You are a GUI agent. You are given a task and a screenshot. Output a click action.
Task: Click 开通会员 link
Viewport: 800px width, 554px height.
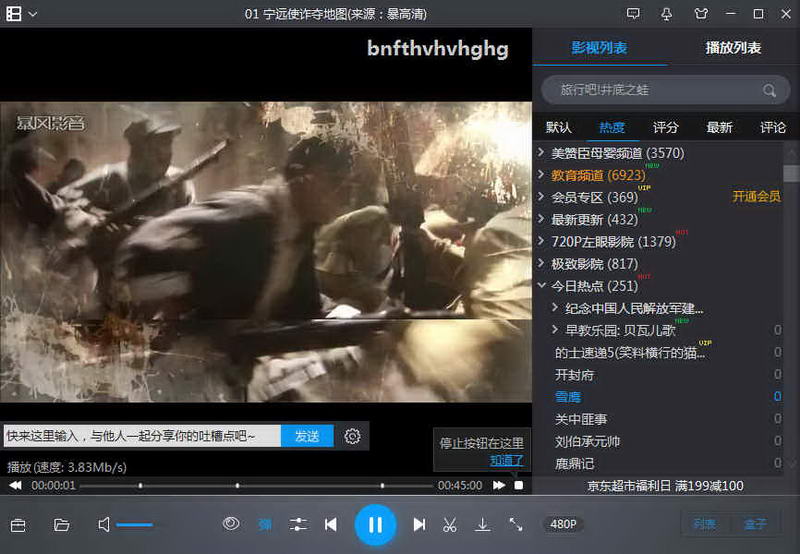pyautogui.click(x=757, y=196)
